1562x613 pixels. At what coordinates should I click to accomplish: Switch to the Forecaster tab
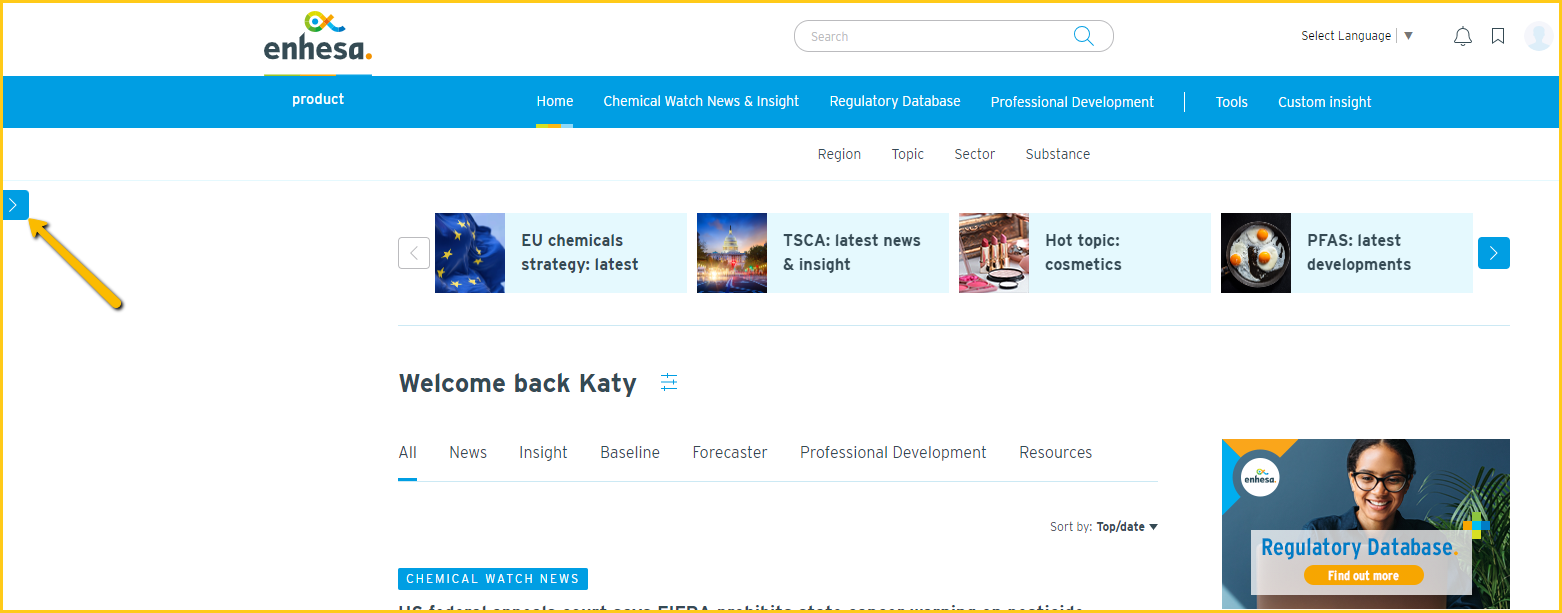coord(730,453)
